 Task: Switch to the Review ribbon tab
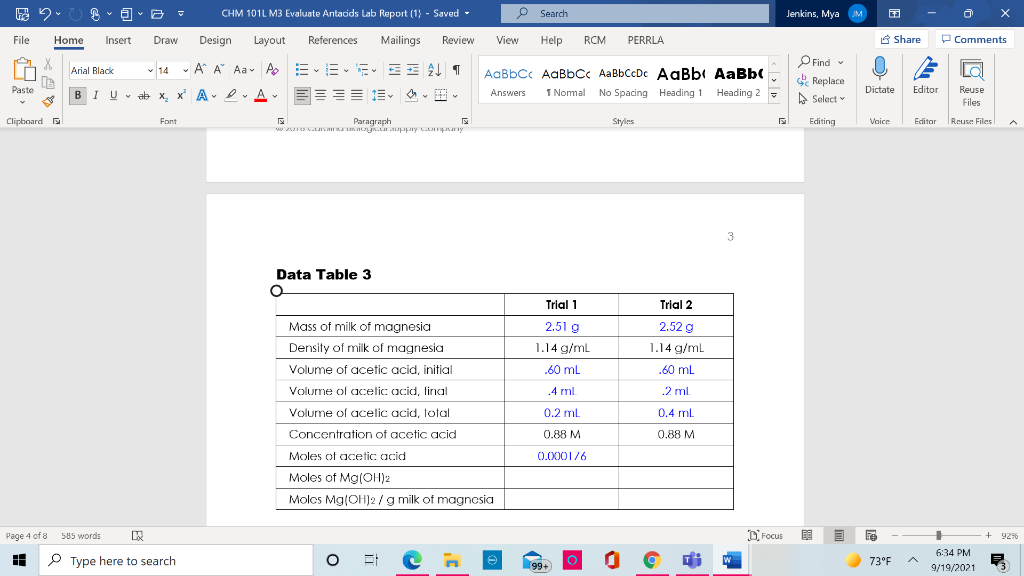pyautogui.click(x=458, y=41)
